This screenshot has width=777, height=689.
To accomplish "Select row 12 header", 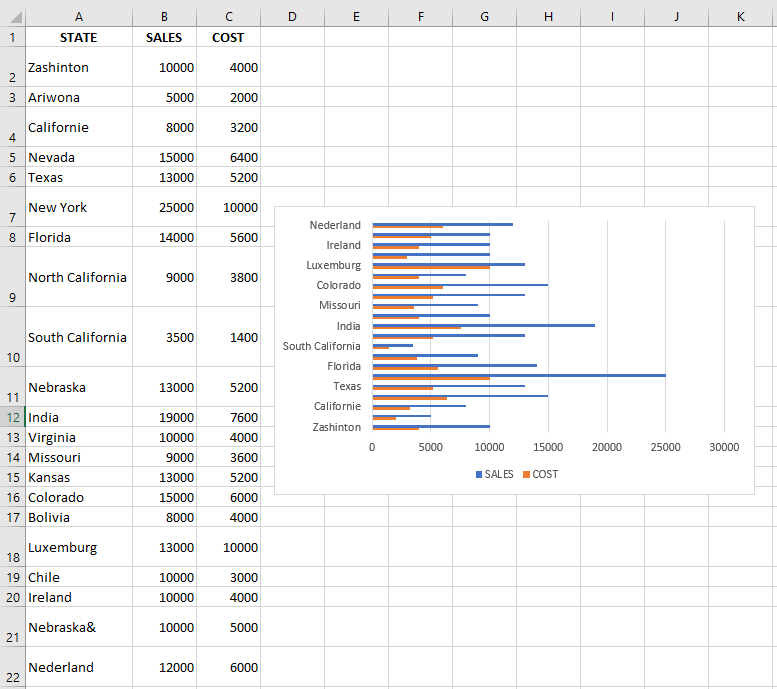I will tap(12, 417).
